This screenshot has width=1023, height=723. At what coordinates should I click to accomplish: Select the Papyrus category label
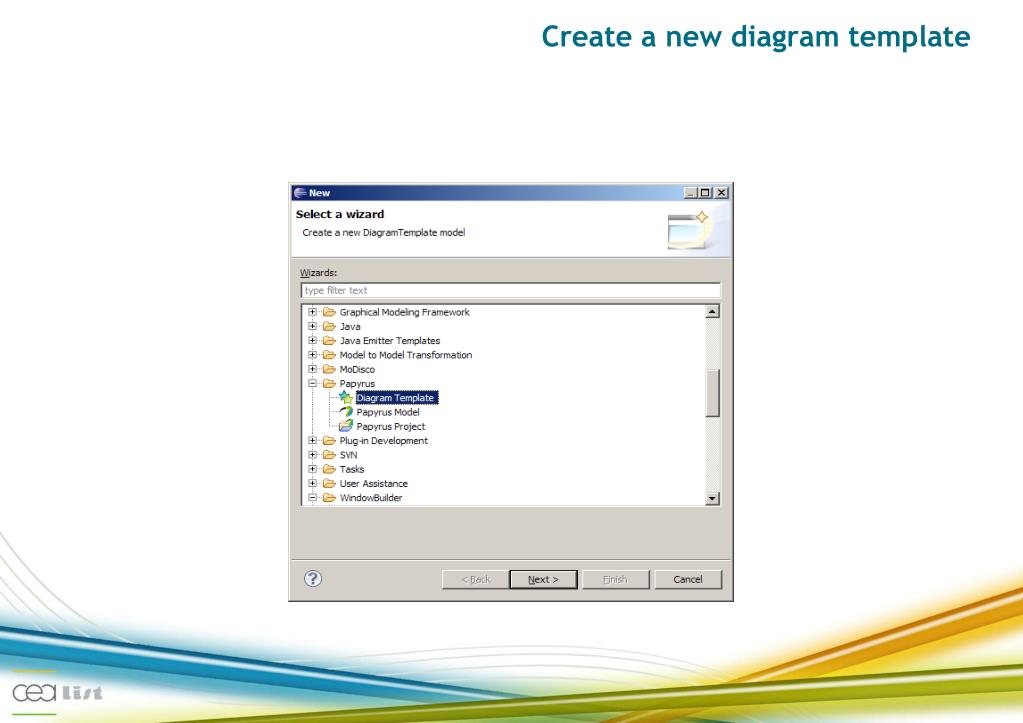(357, 384)
